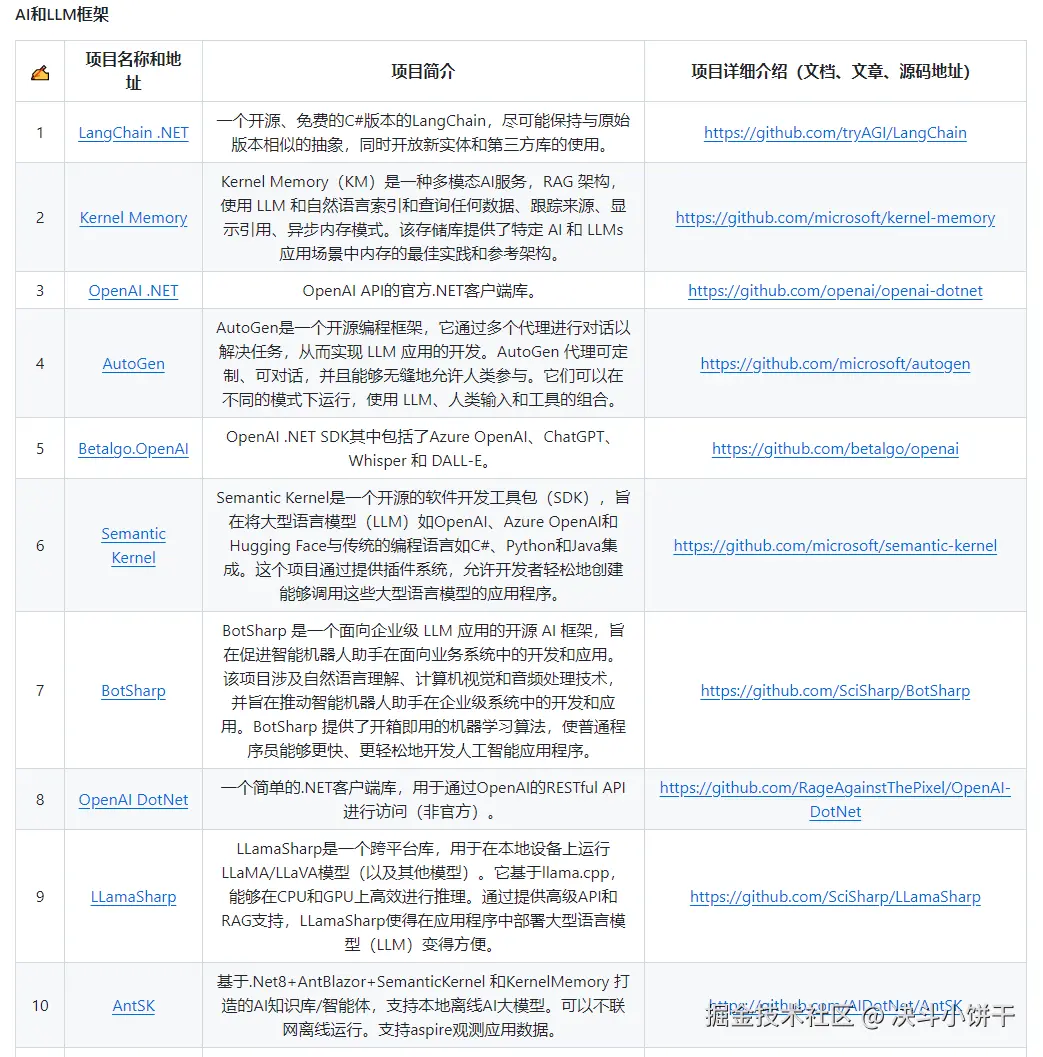The image size is (1043, 1057).
Task: Click row number 8 cell
Action: (x=40, y=799)
